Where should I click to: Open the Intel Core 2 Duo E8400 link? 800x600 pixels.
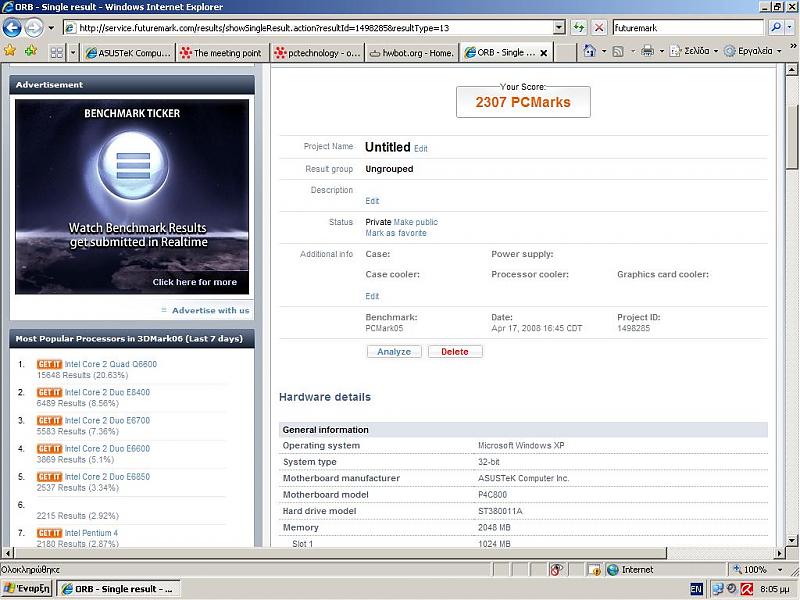(107, 392)
